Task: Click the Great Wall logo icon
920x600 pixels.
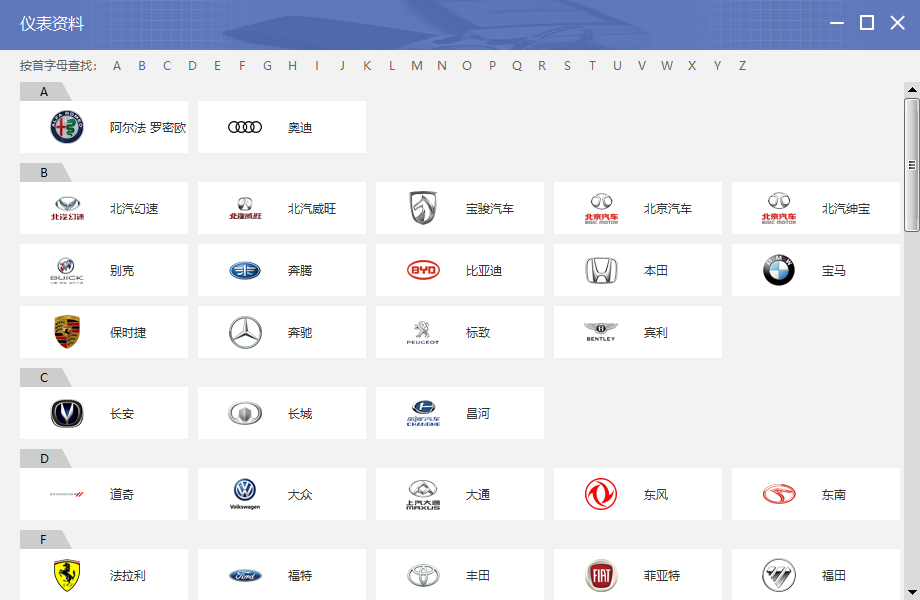Action: point(245,413)
